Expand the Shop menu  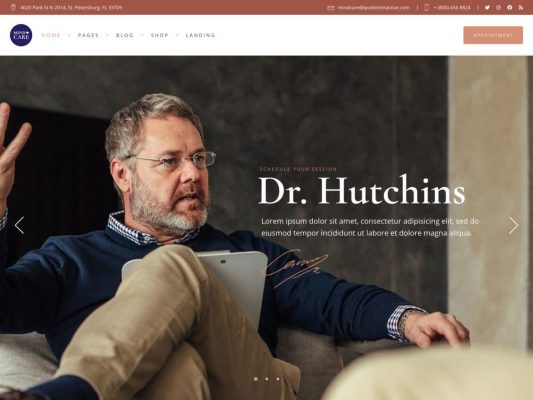pos(159,35)
